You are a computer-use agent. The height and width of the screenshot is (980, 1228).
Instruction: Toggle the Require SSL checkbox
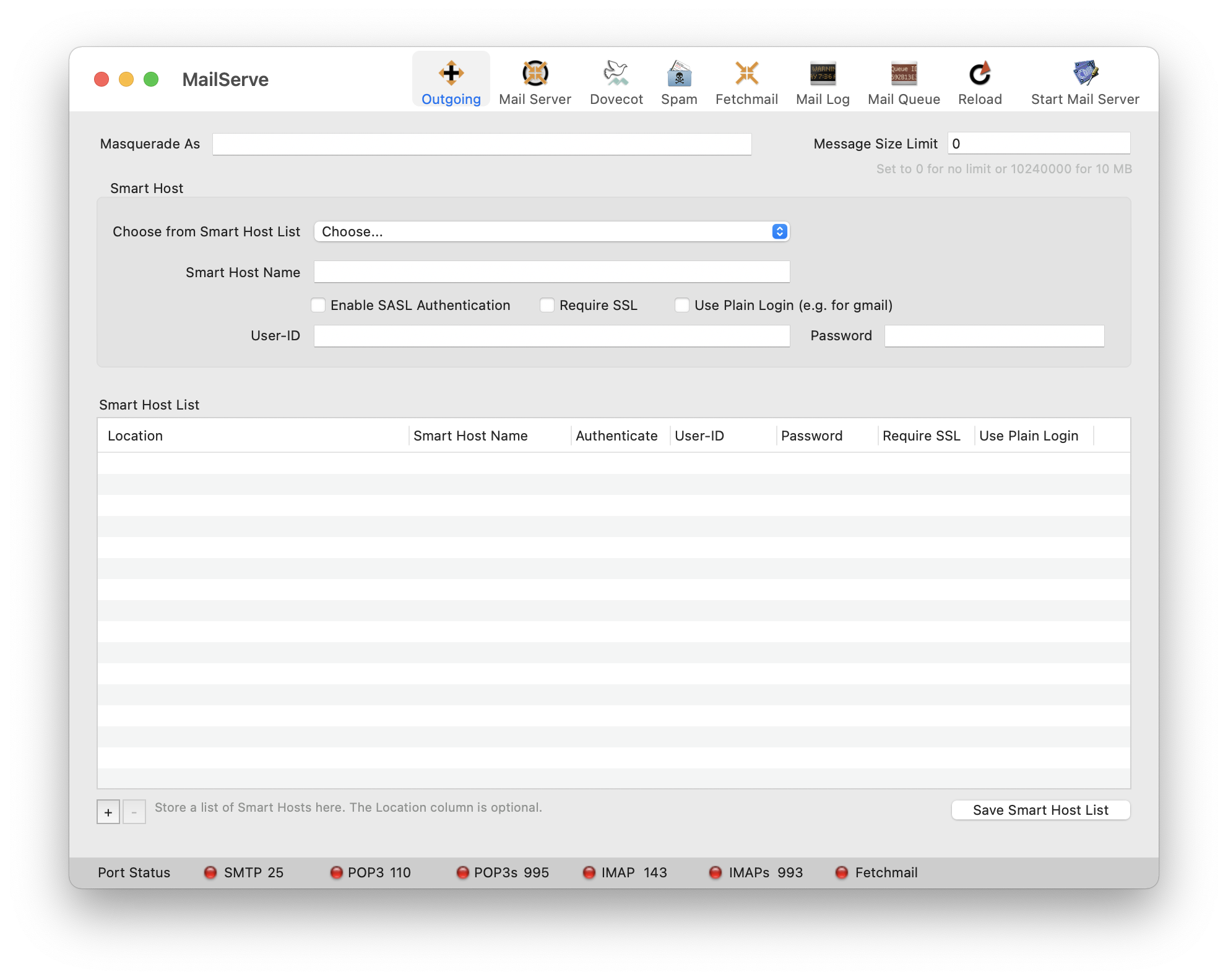[547, 305]
